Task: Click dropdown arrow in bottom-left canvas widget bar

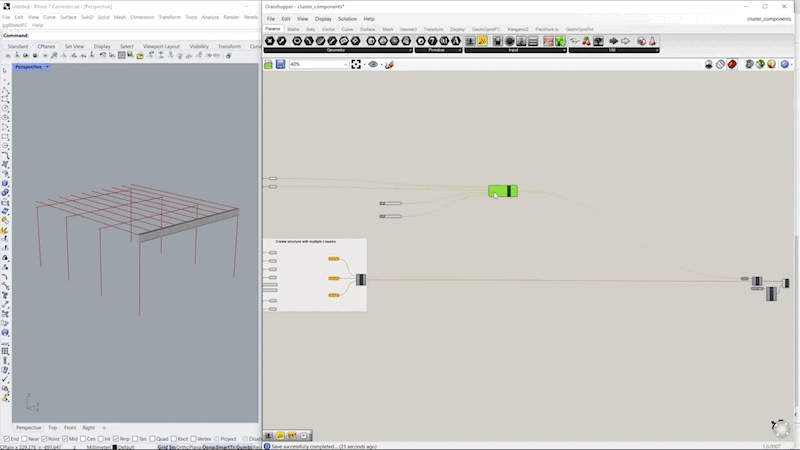Action: coord(304,436)
